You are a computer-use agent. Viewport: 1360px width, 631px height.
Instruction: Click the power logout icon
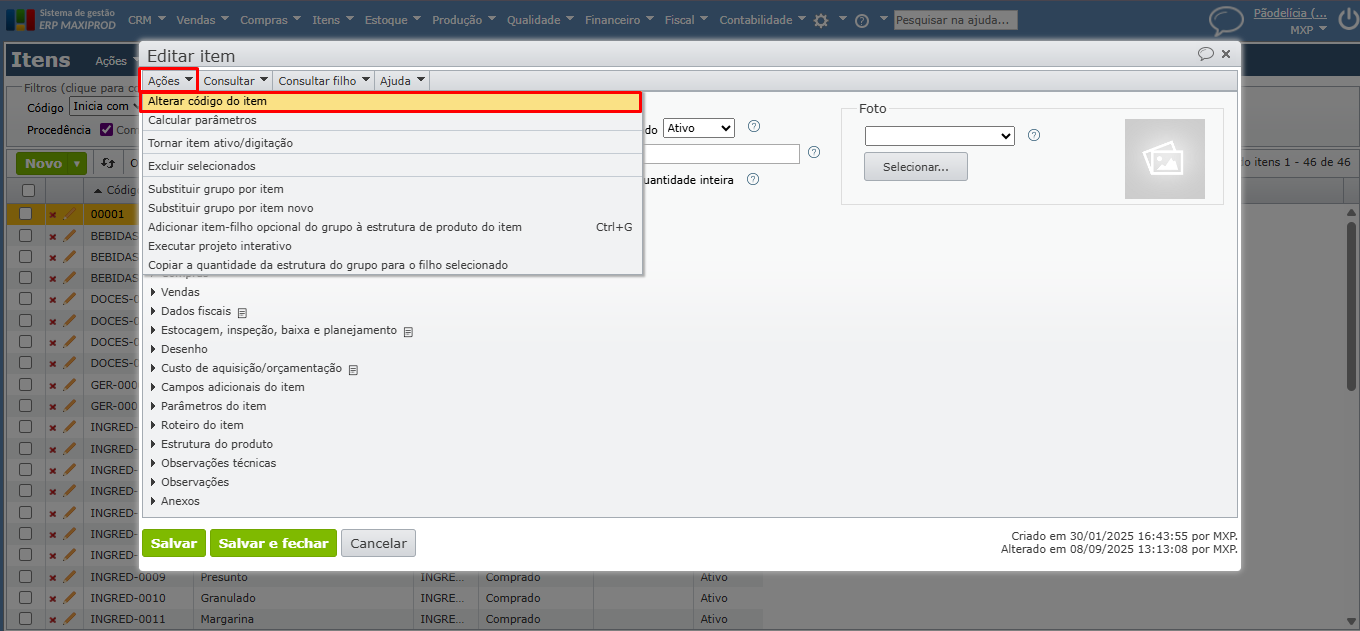pos(1347,20)
